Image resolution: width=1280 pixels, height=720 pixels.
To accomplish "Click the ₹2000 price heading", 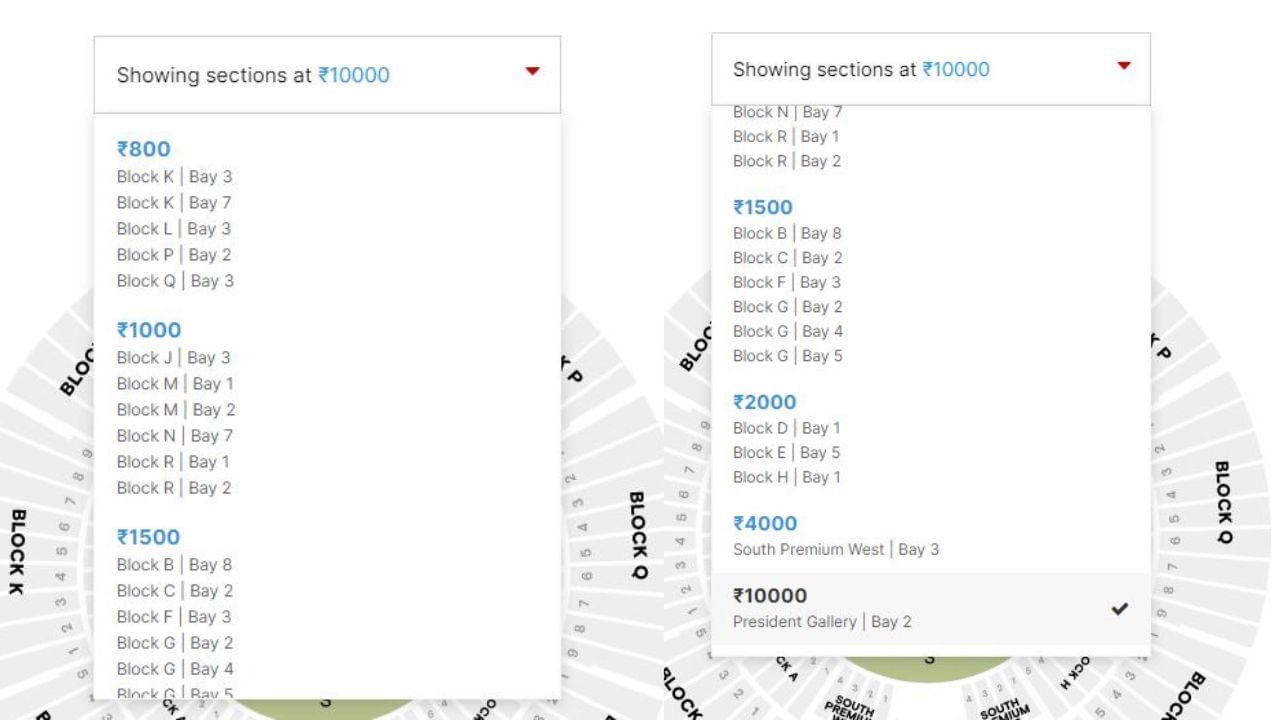I will [x=764, y=402].
